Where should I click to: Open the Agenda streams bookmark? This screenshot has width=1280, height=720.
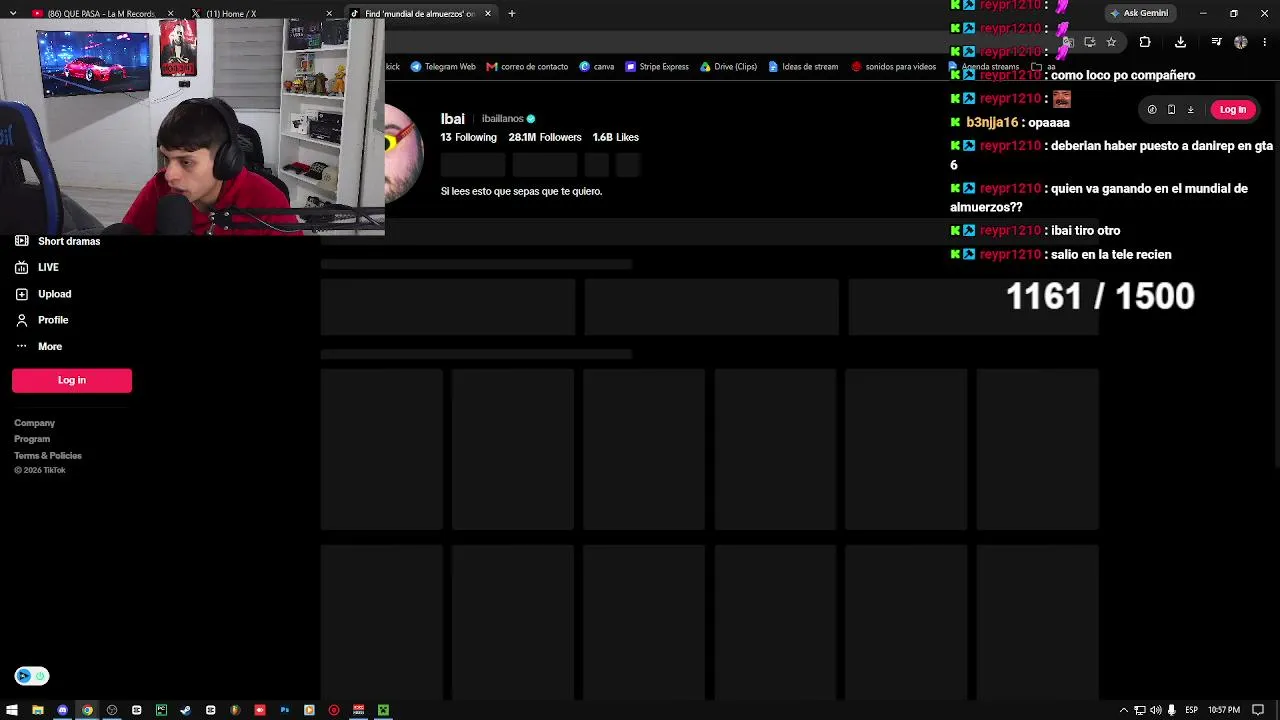[984, 67]
